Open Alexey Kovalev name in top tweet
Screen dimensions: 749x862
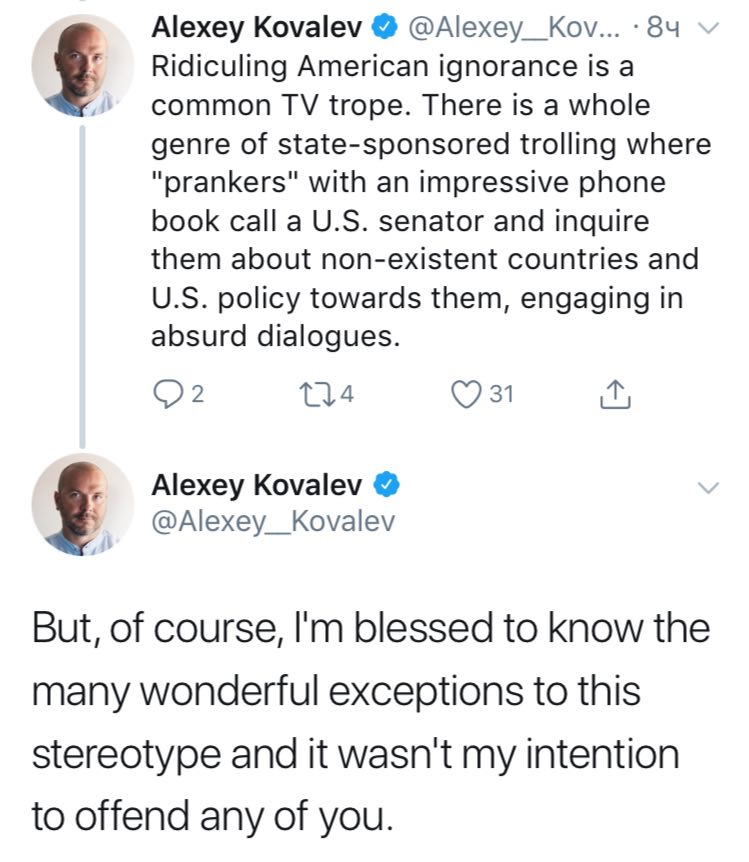[x=257, y=27]
